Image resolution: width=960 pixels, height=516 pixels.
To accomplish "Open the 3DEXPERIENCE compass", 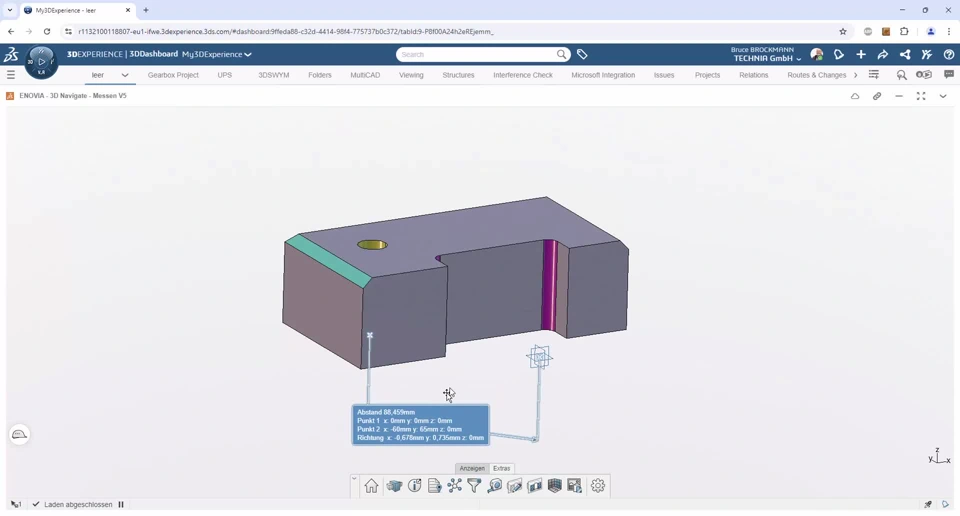I will [41, 62].
